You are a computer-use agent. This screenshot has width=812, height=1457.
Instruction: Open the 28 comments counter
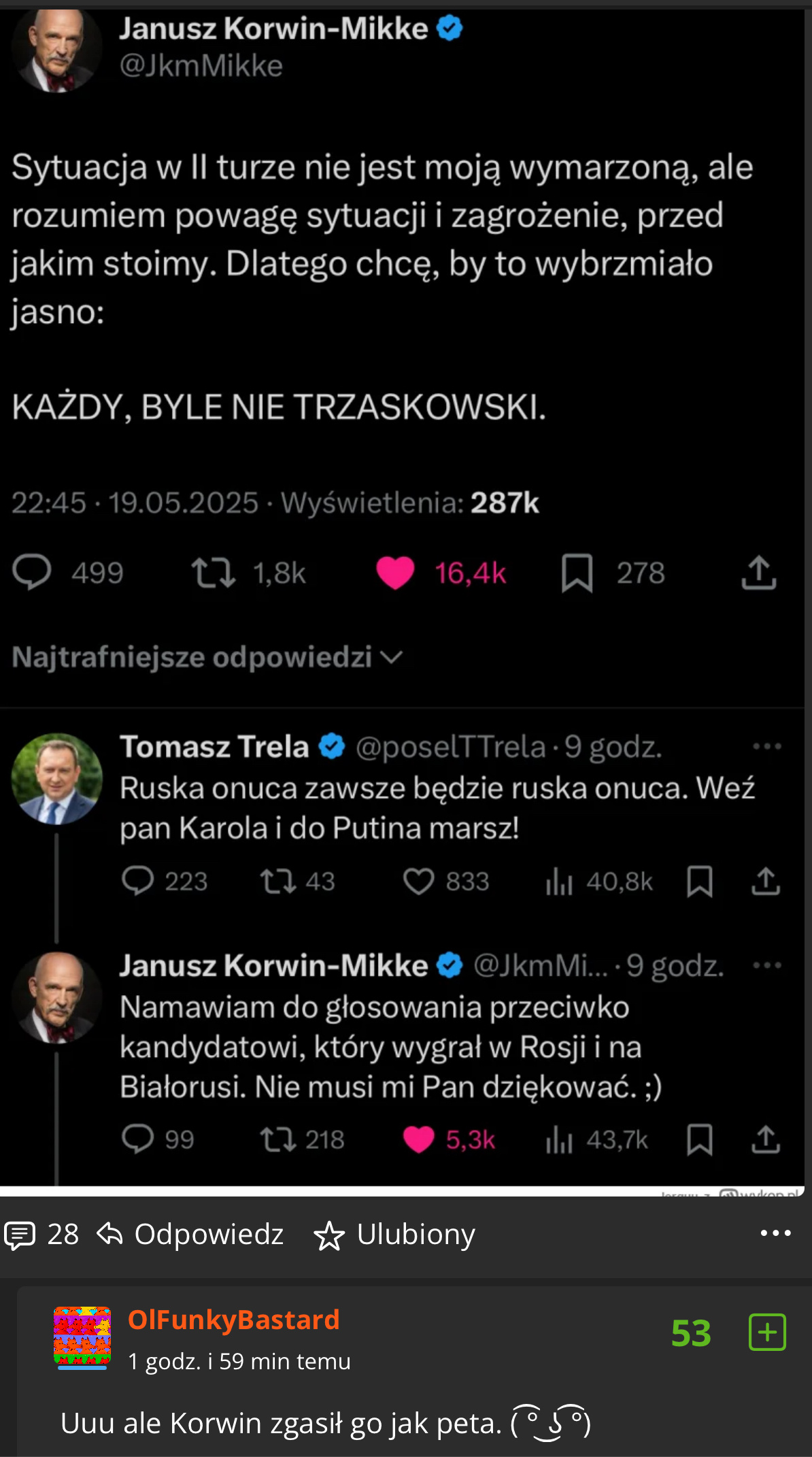coord(42,1234)
